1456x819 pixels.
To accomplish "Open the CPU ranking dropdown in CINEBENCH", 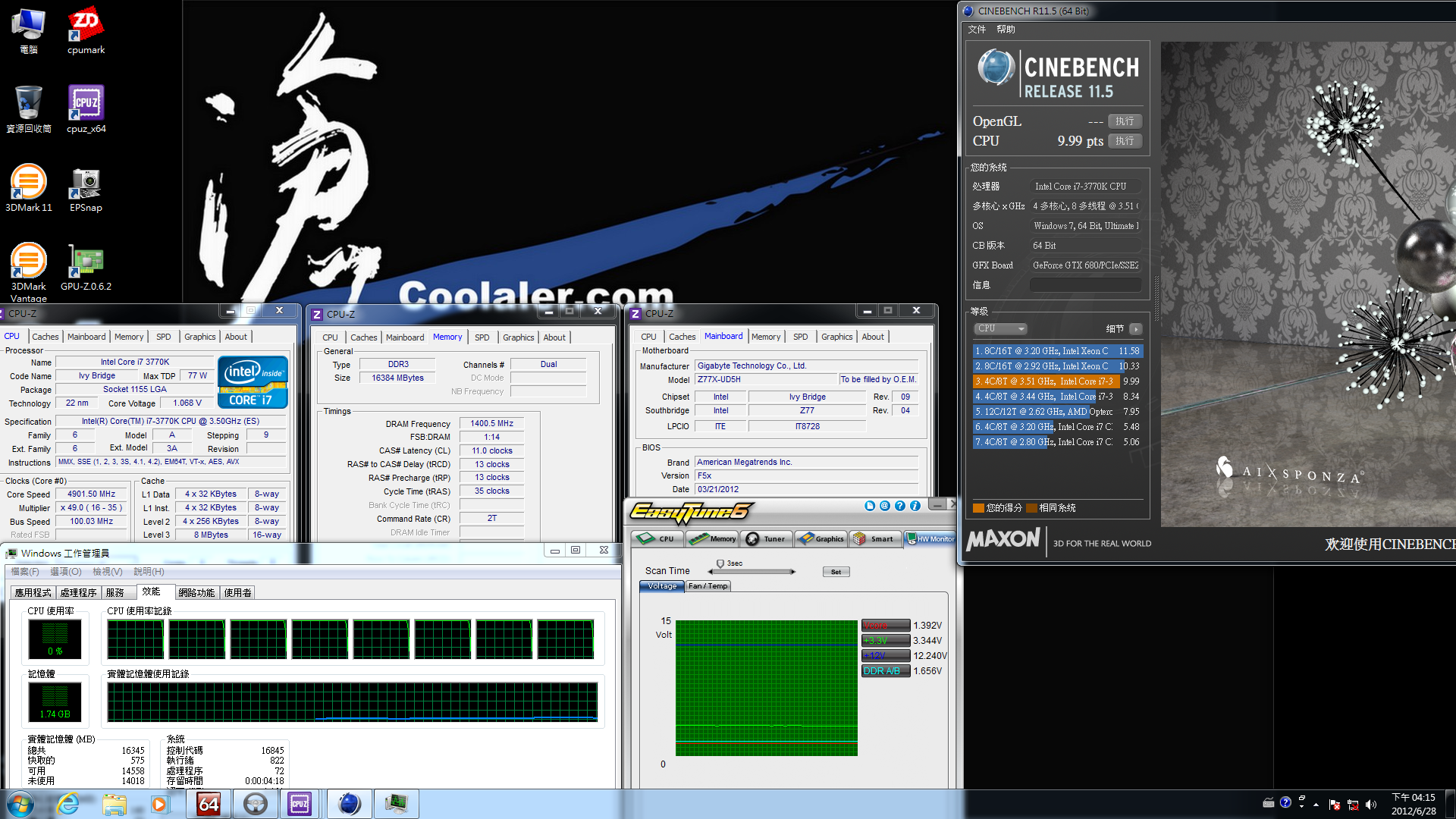I will (x=1000, y=328).
